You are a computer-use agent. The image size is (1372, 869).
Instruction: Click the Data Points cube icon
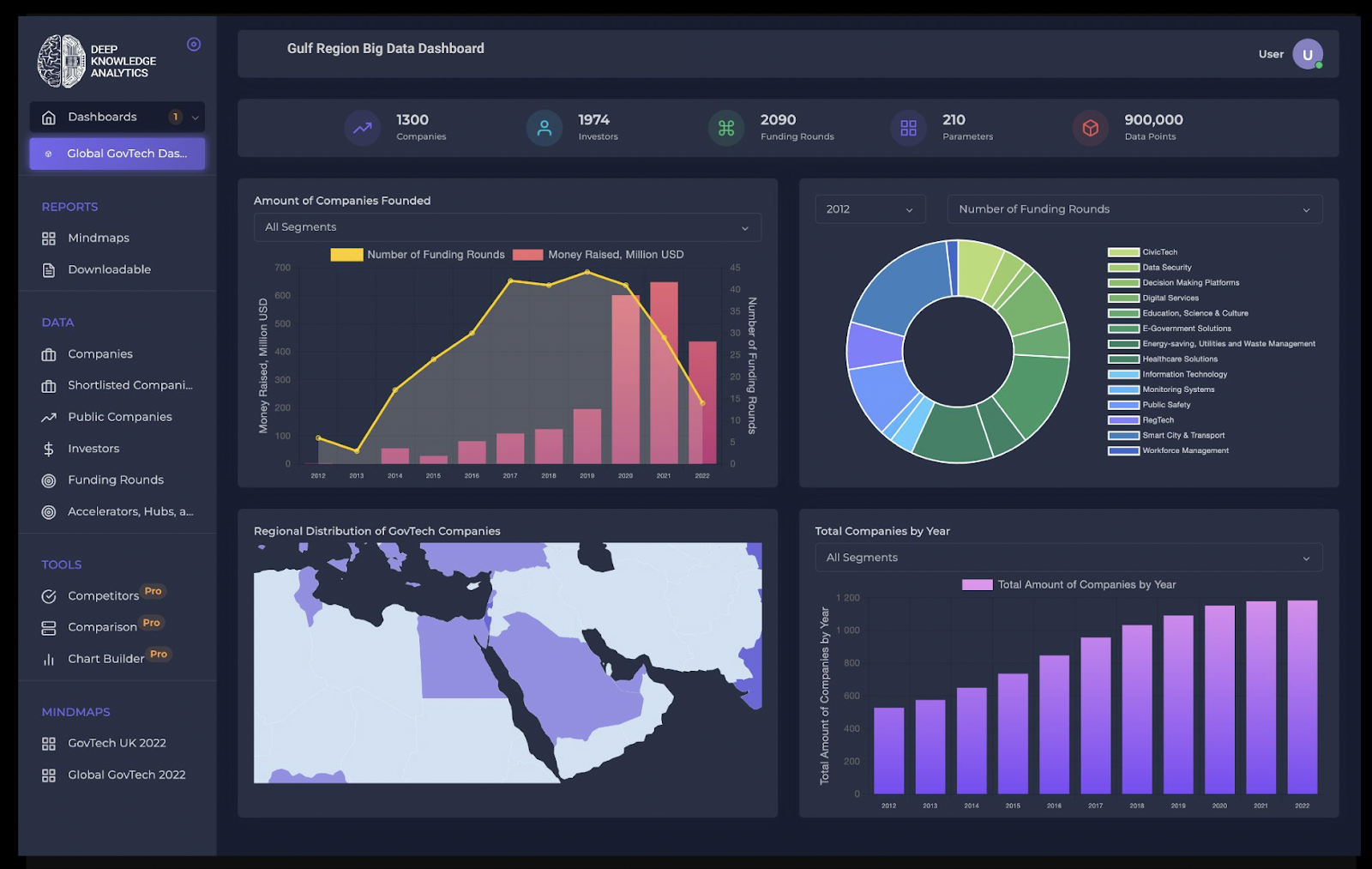[1091, 128]
